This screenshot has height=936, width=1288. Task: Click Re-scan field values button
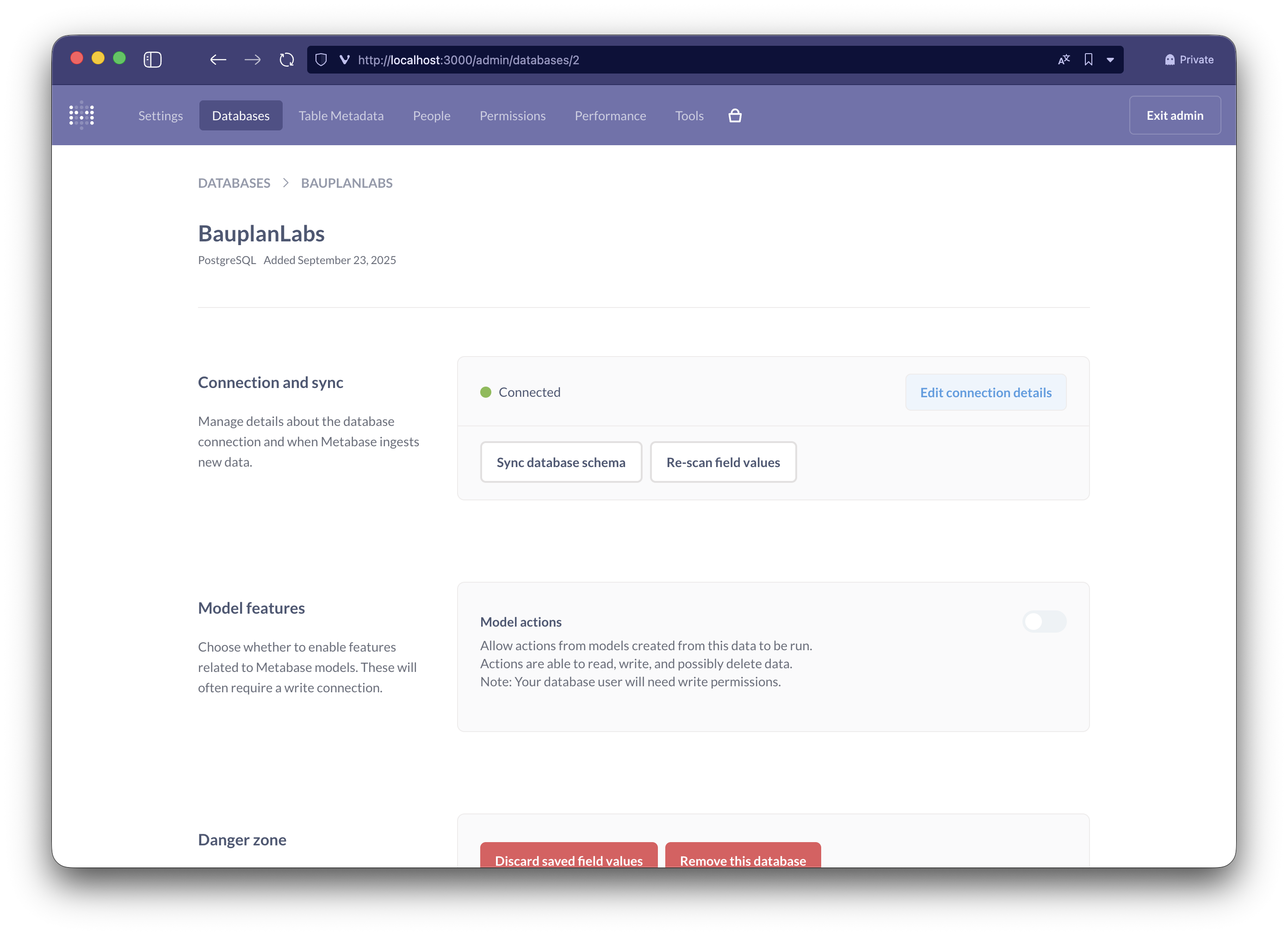tap(722, 462)
